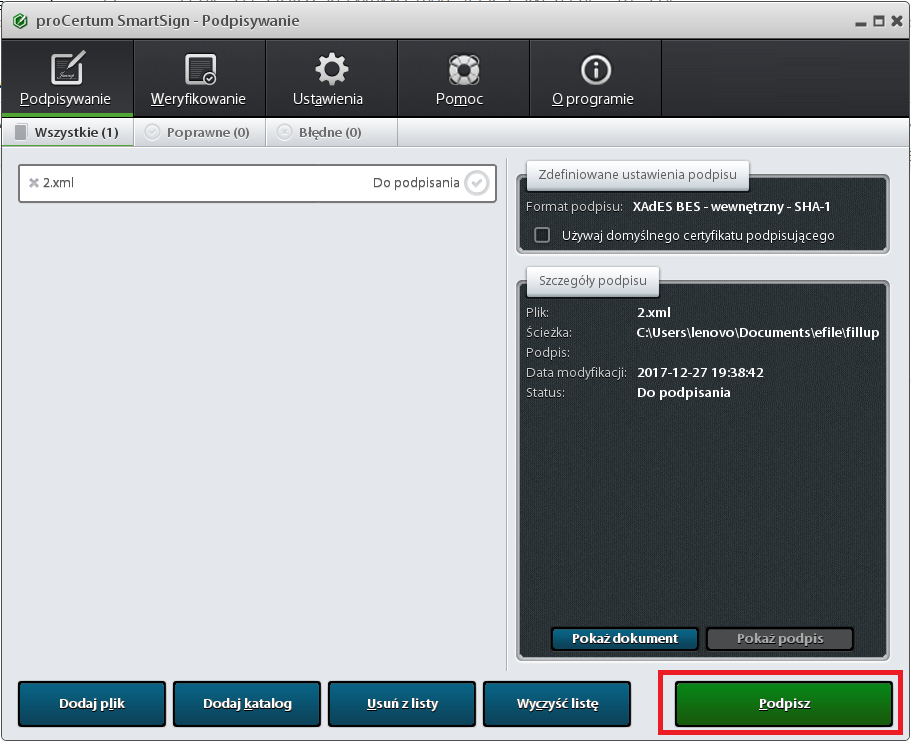Open Pomoc help lifebuoy
911x743 pixels.
[463, 78]
